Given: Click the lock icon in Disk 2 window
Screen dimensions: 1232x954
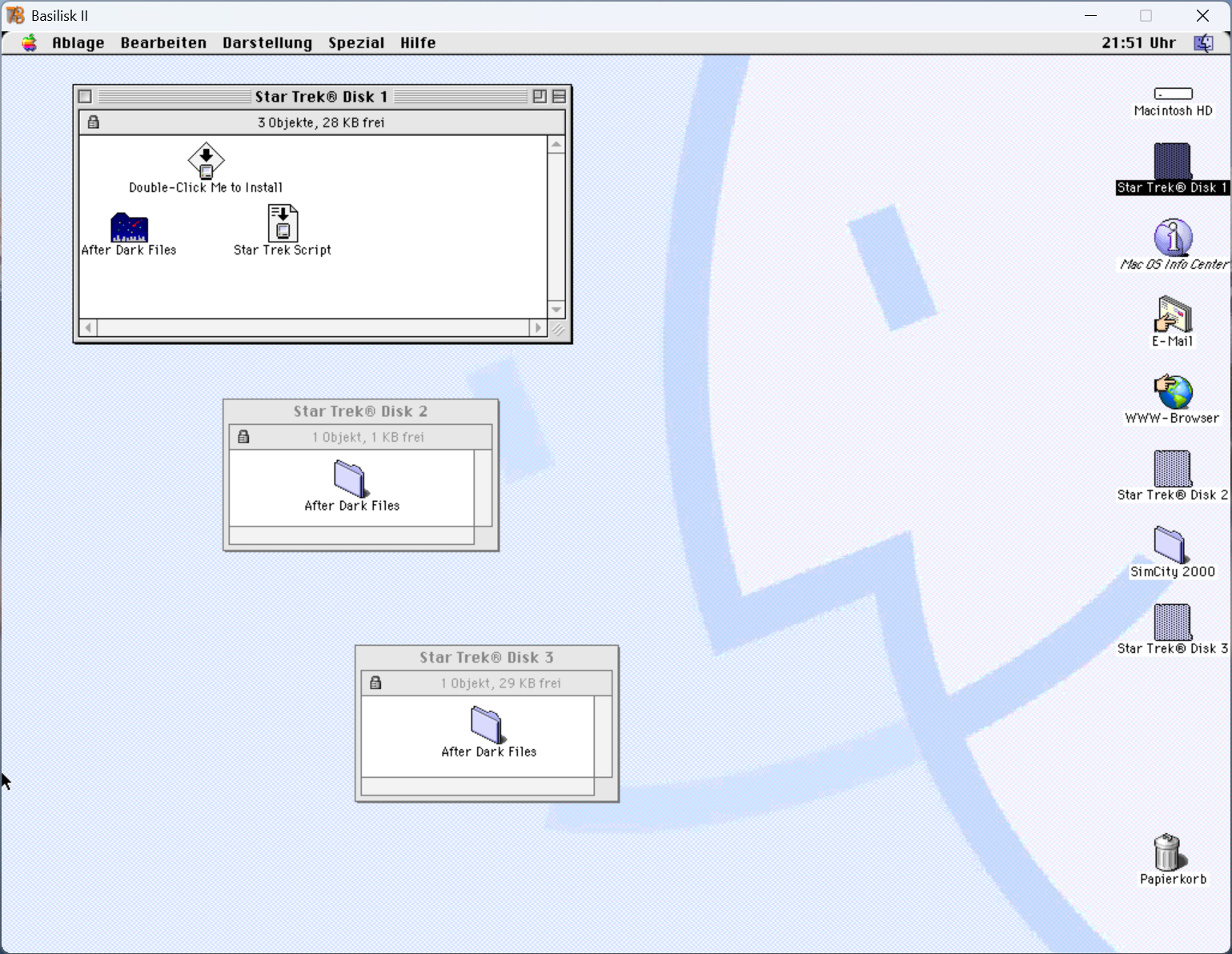Looking at the screenshot, I should pos(243,437).
